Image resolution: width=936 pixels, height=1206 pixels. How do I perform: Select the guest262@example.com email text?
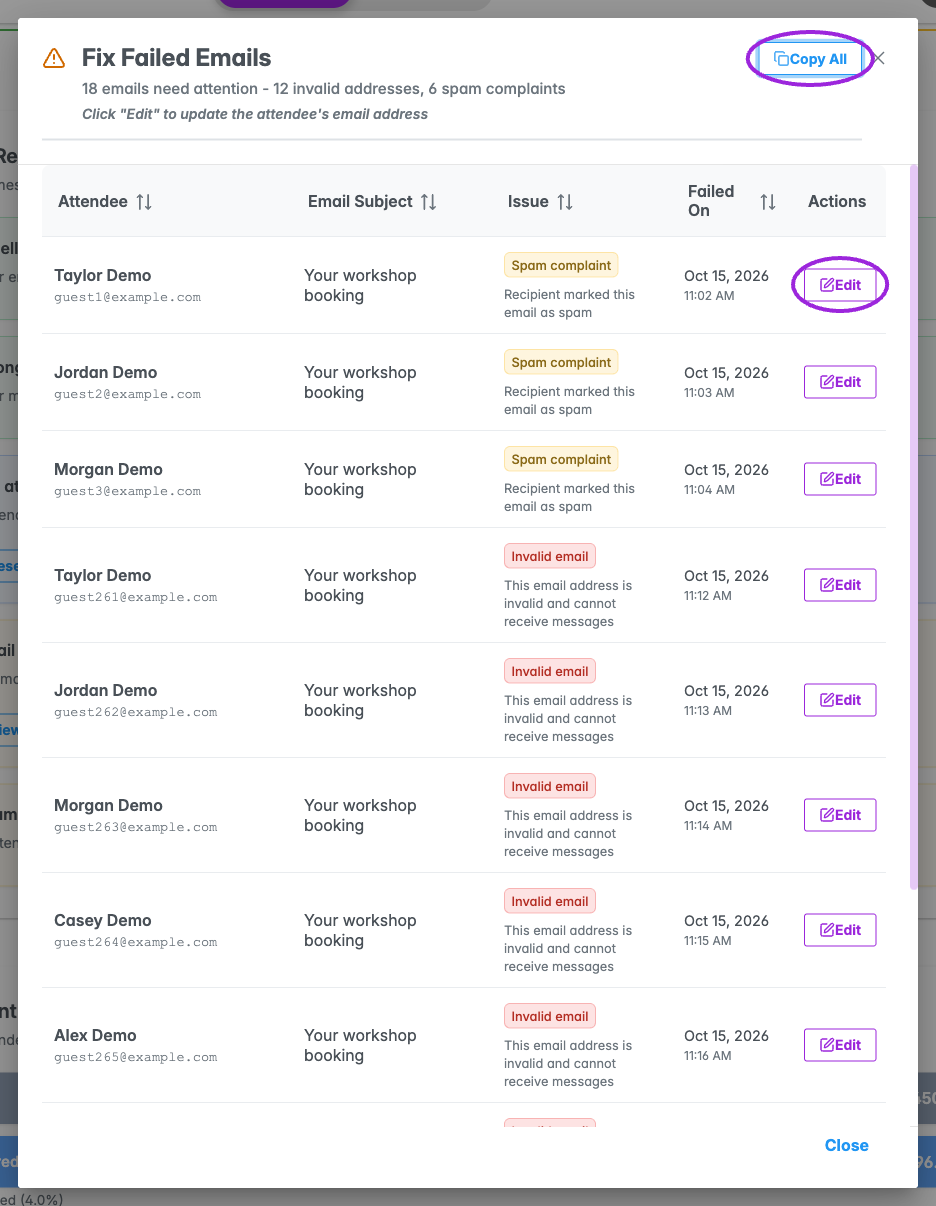tap(135, 712)
